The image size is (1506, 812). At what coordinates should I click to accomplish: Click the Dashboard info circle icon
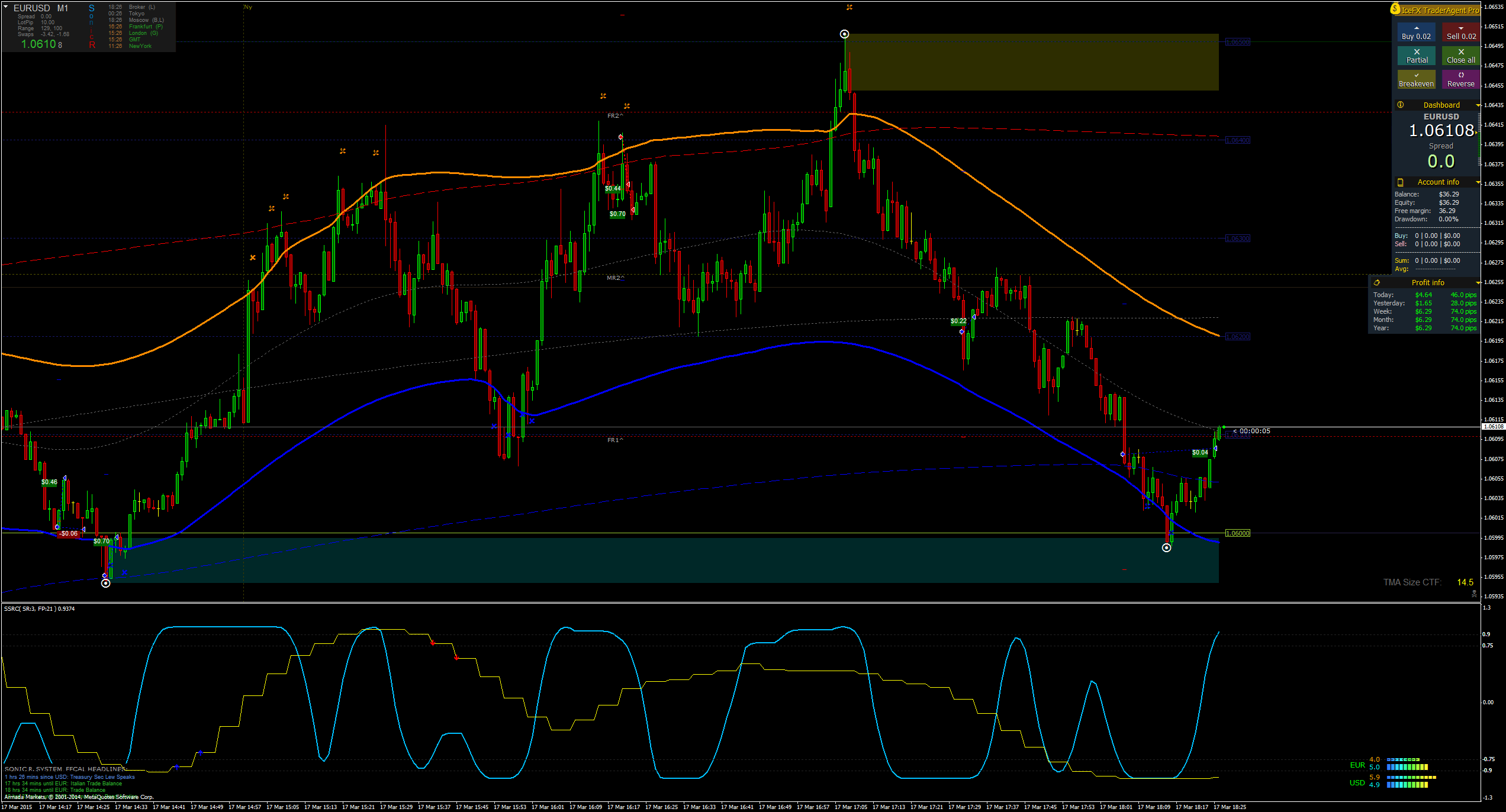coord(1401,105)
